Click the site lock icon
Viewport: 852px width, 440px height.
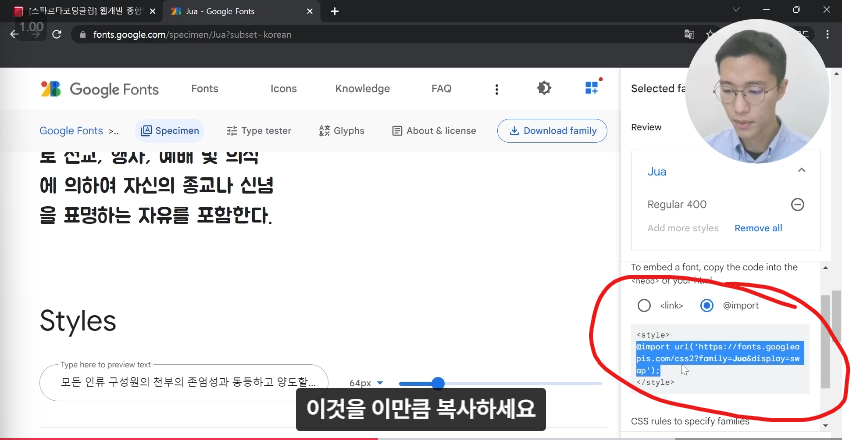coord(83,35)
